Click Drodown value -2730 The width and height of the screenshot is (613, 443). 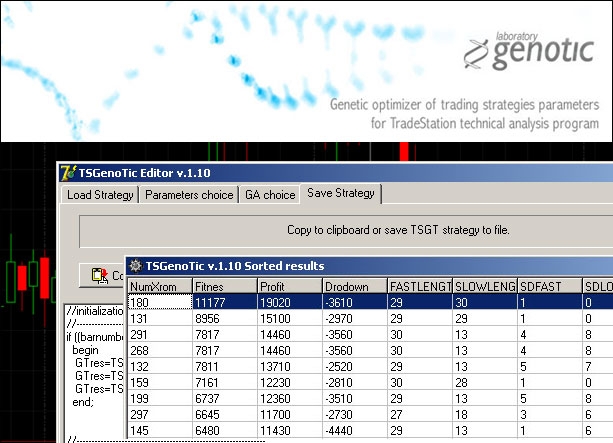click(x=339, y=415)
